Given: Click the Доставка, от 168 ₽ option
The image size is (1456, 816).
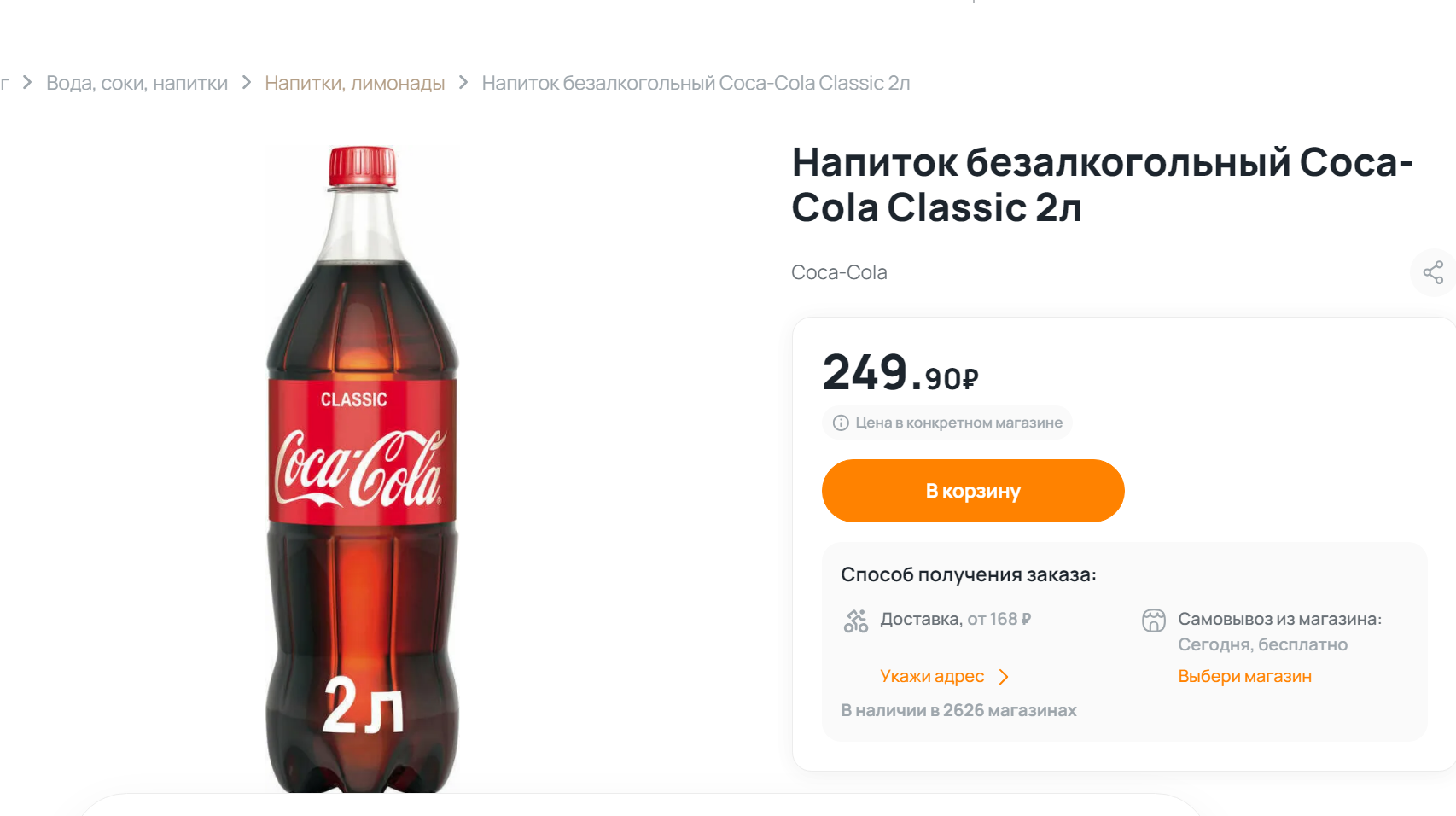Looking at the screenshot, I should click(955, 619).
